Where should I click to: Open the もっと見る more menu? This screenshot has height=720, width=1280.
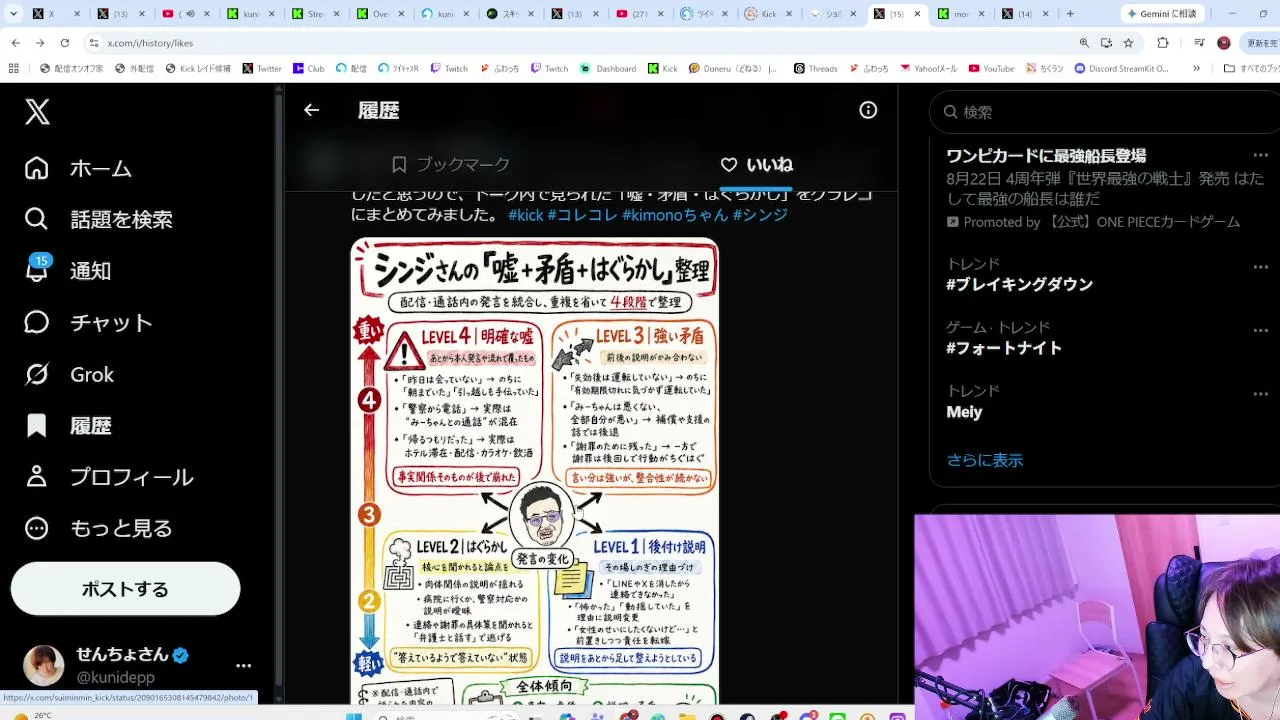click(x=99, y=528)
